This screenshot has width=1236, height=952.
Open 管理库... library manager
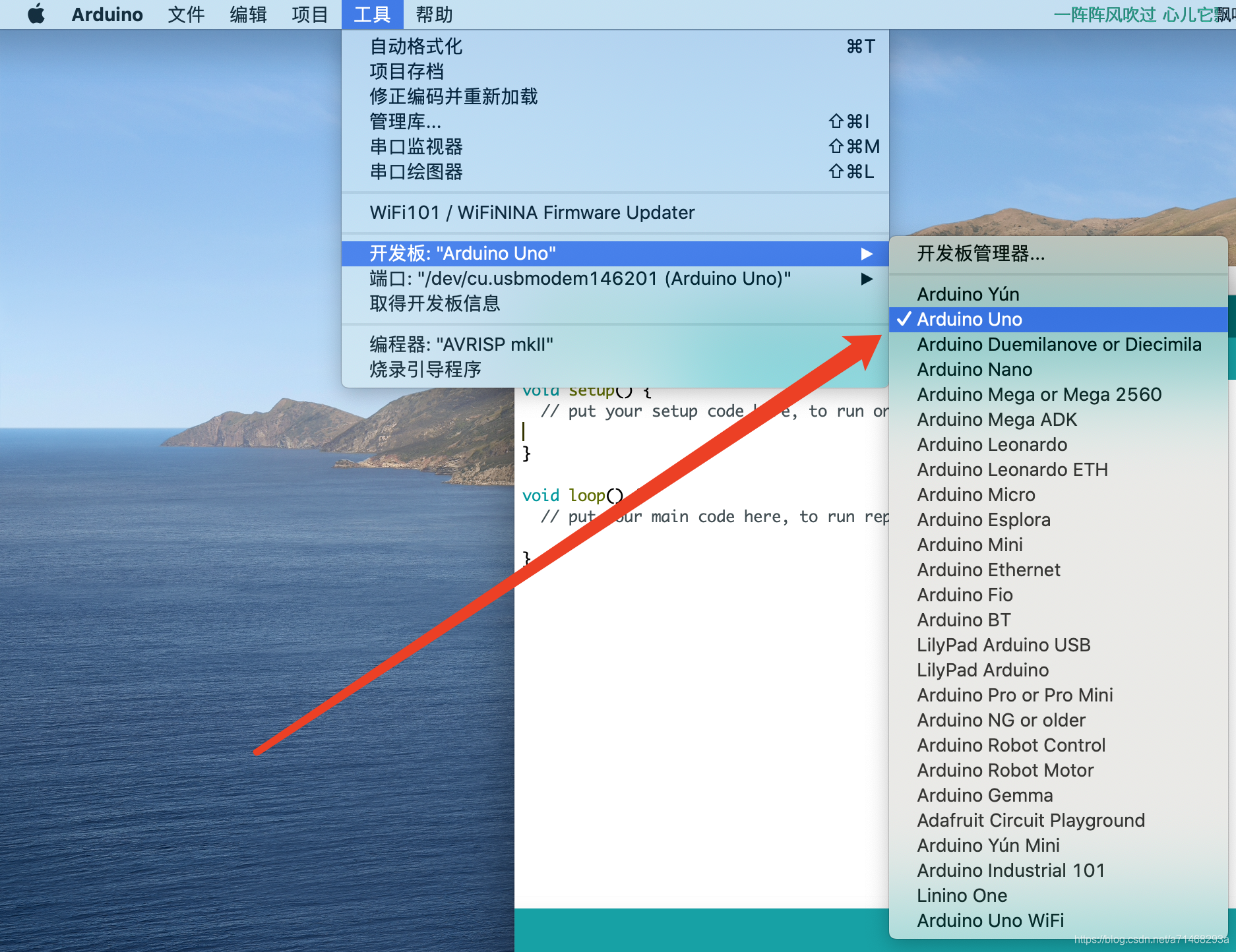tap(615, 121)
